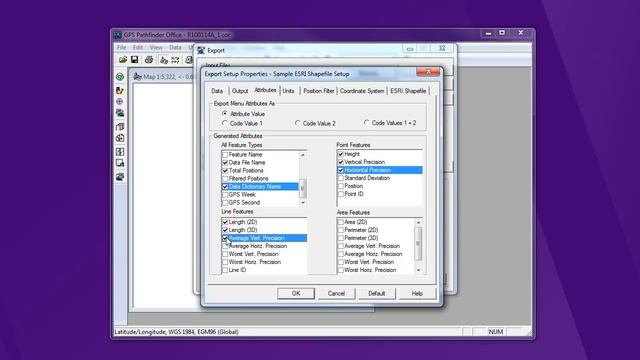Screen dimensions: 640x360
Task: Click the seventh icon in the utility sidebar
Action: click(120, 151)
